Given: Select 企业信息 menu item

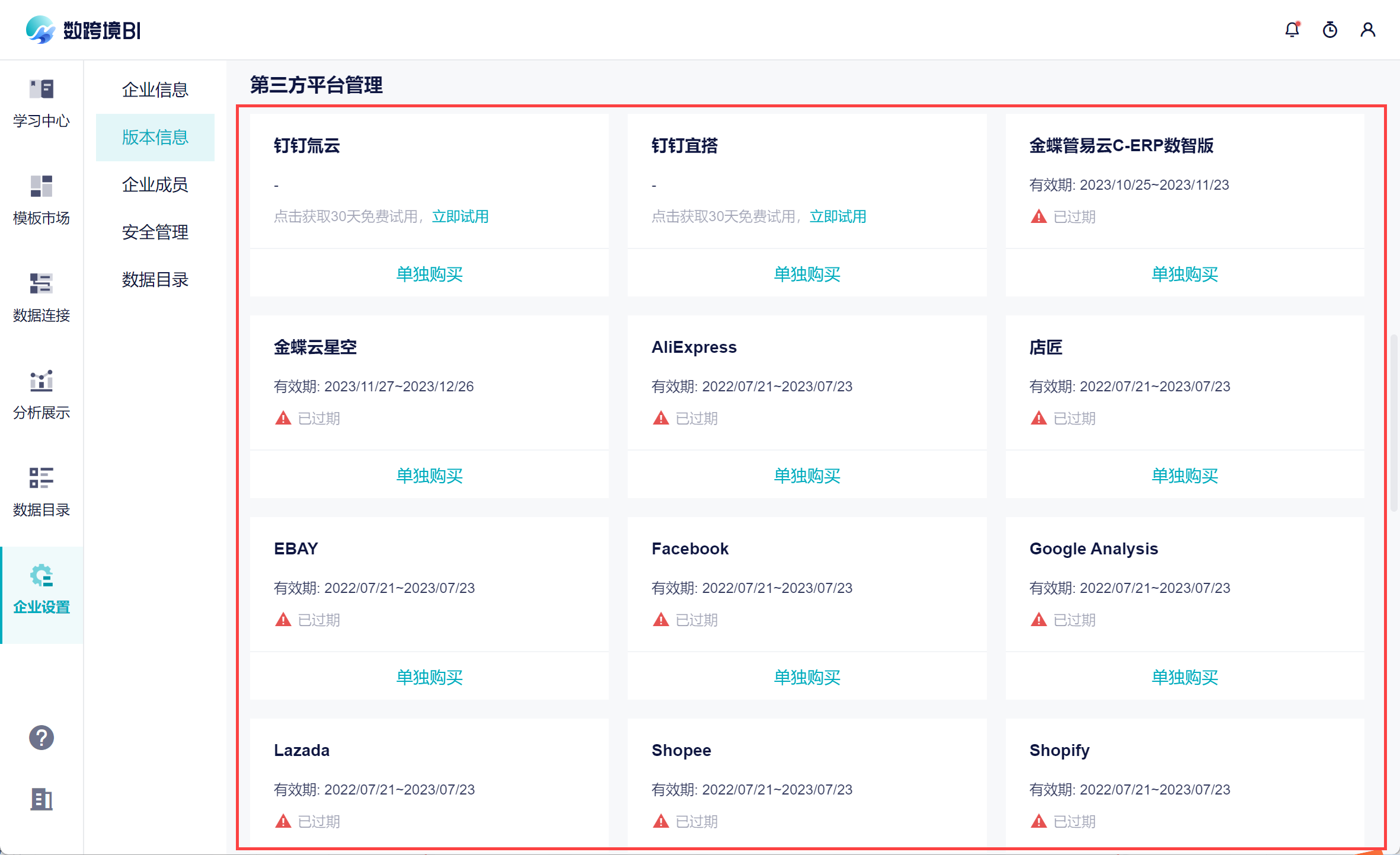Looking at the screenshot, I should 155,90.
